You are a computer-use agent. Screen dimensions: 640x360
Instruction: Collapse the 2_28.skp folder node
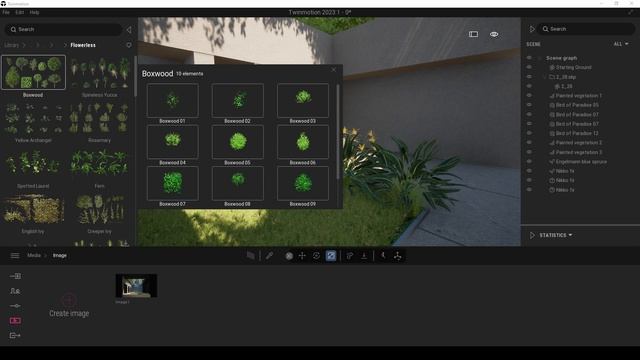[x=544, y=77]
